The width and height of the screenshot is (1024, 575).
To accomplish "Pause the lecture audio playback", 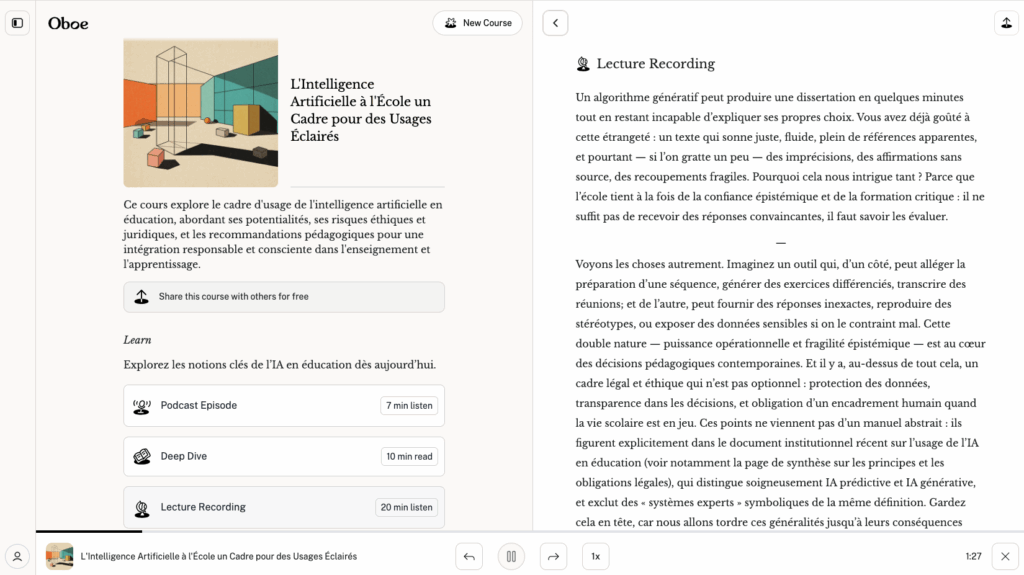I will (511, 556).
